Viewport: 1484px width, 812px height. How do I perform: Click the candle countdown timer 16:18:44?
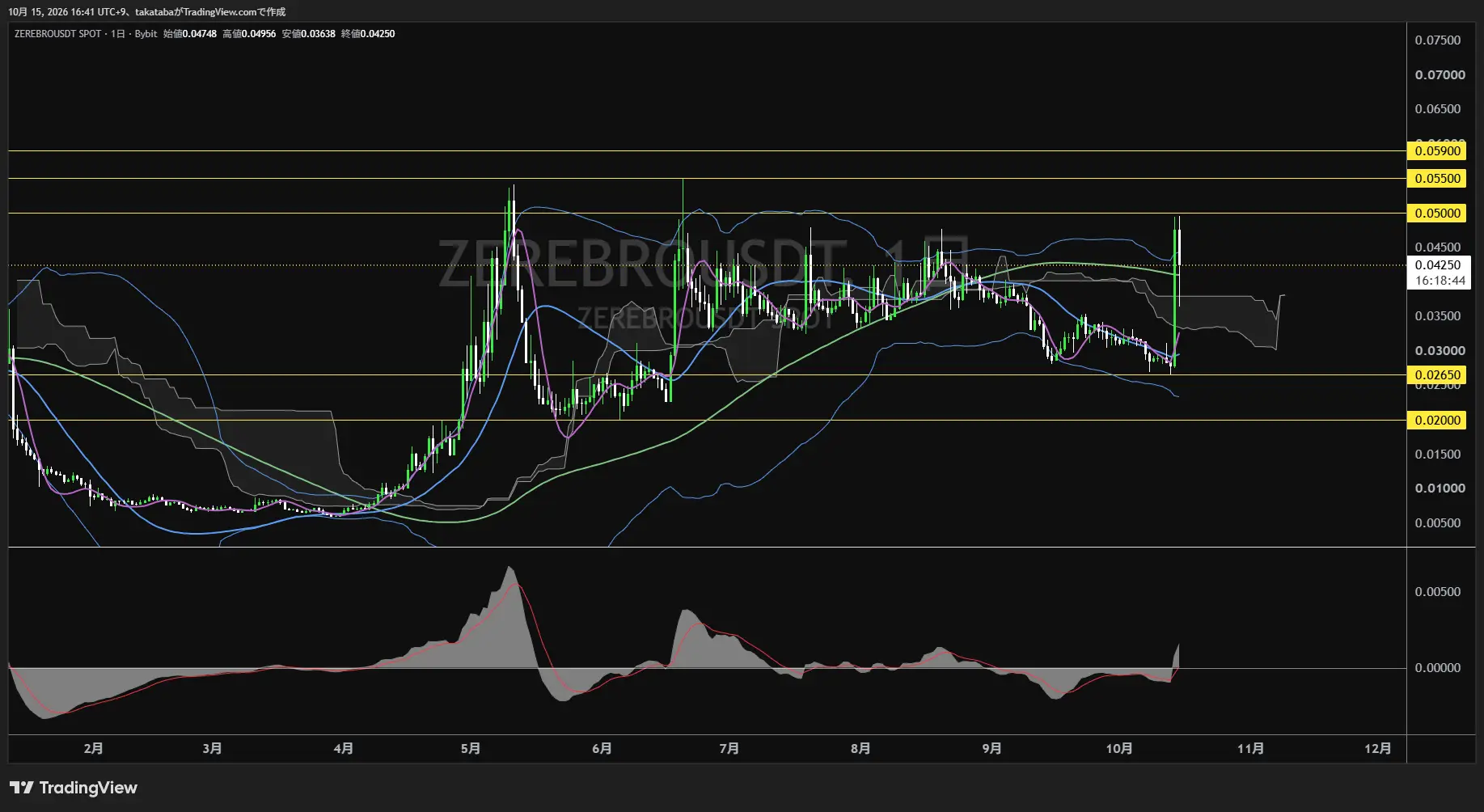(x=1440, y=281)
